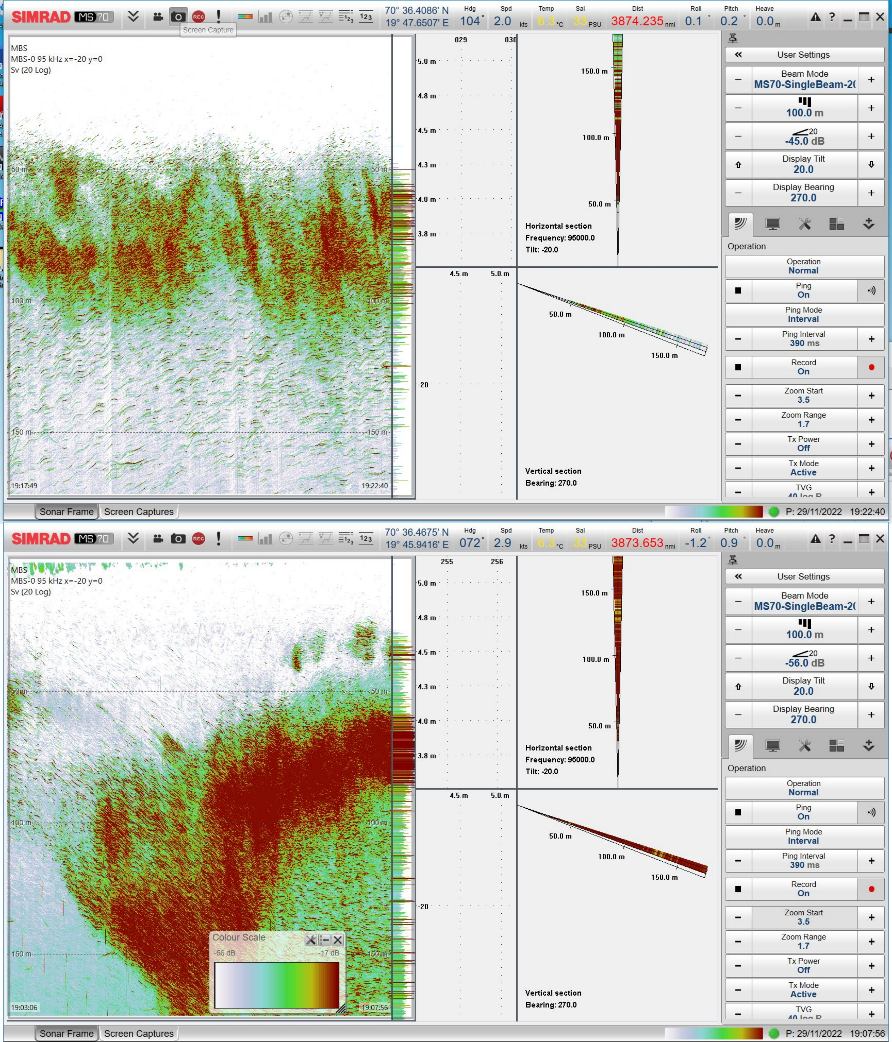The image size is (892, 1042).
Task: Open the Screen Capture camera tool
Action: pyautogui.click(x=179, y=16)
